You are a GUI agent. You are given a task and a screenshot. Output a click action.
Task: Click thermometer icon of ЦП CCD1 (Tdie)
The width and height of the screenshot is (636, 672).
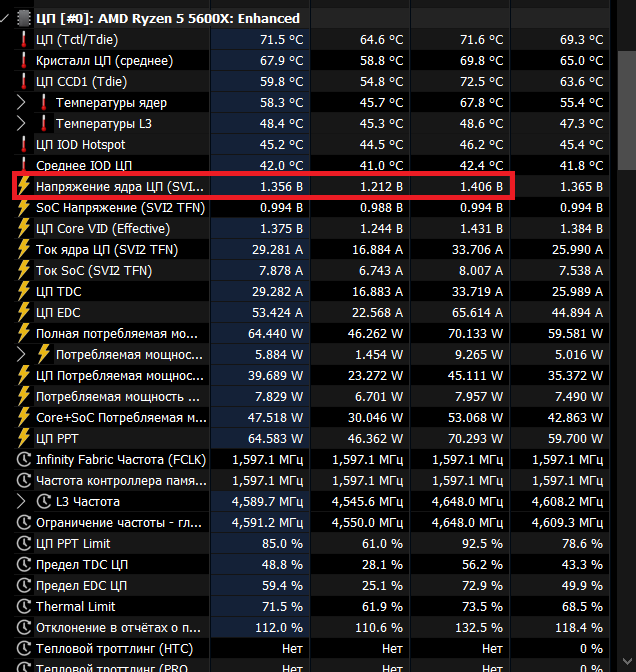(24, 81)
